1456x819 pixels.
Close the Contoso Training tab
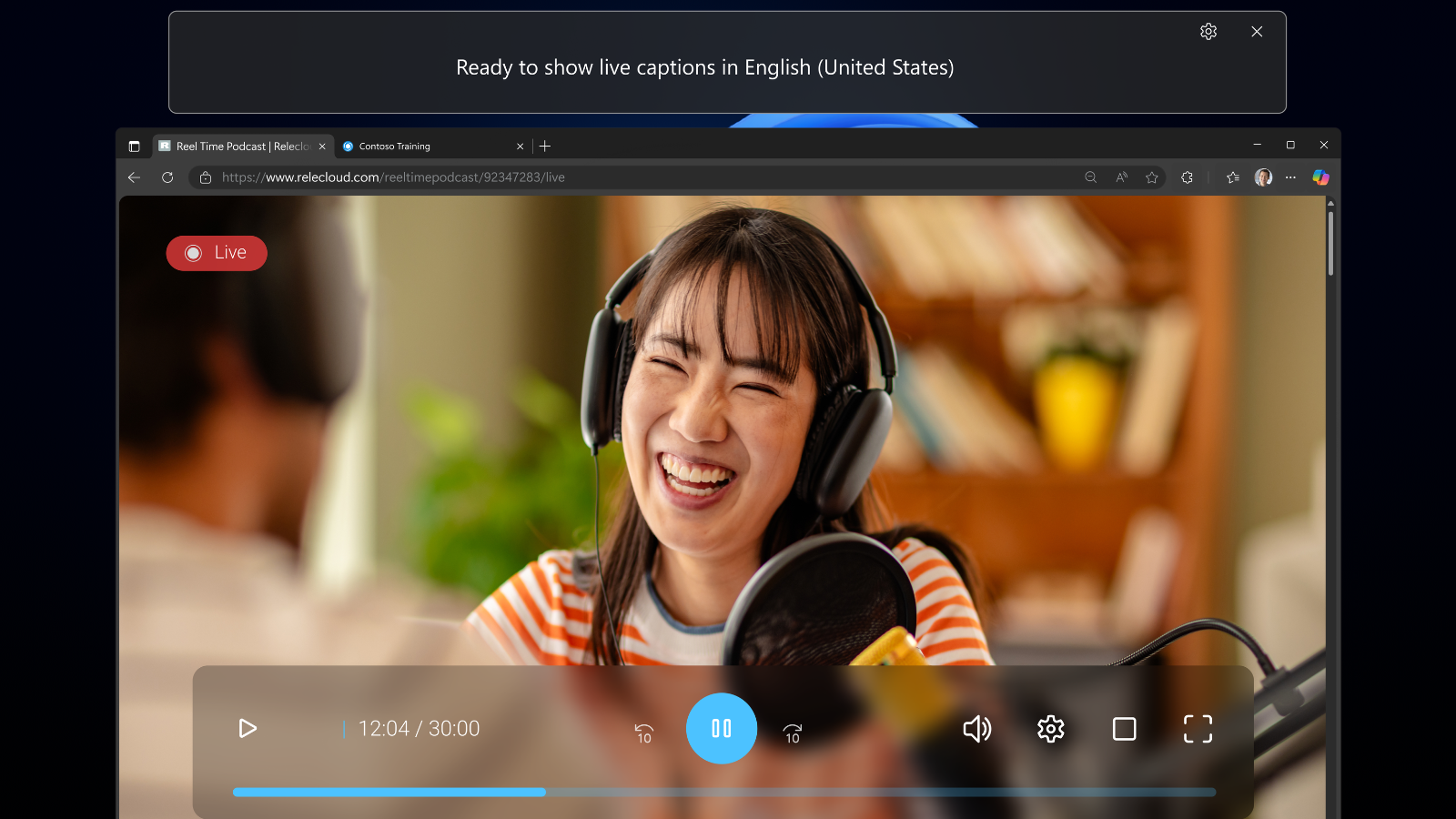[521, 147]
